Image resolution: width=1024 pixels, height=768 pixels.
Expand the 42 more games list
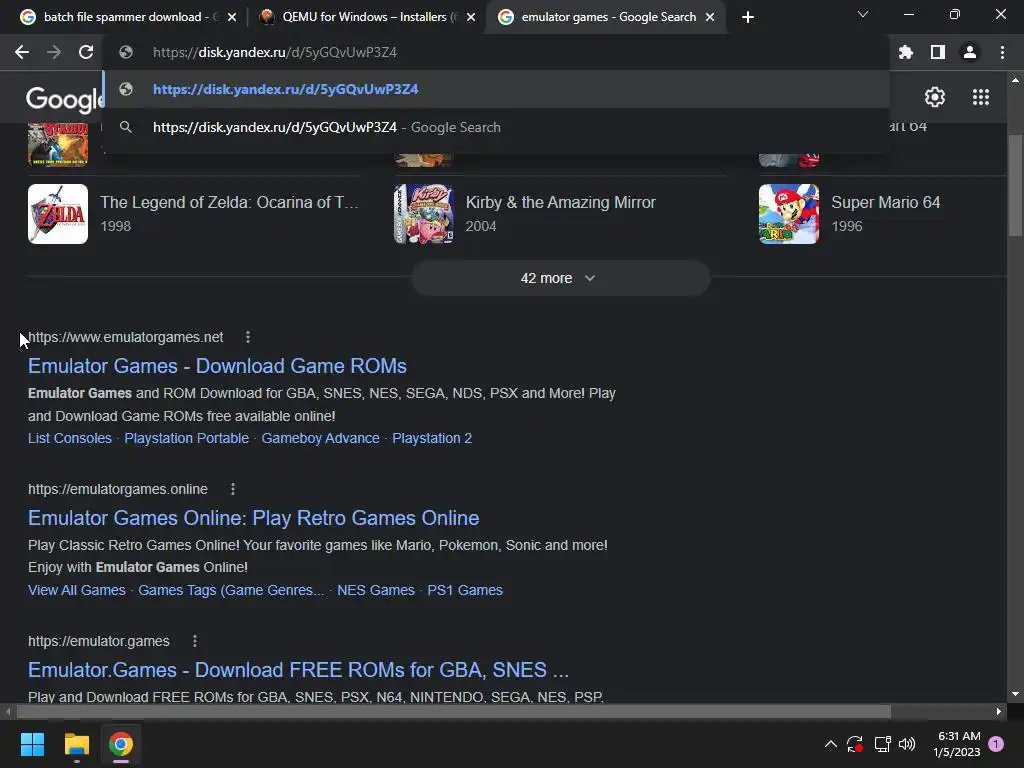(x=560, y=278)
